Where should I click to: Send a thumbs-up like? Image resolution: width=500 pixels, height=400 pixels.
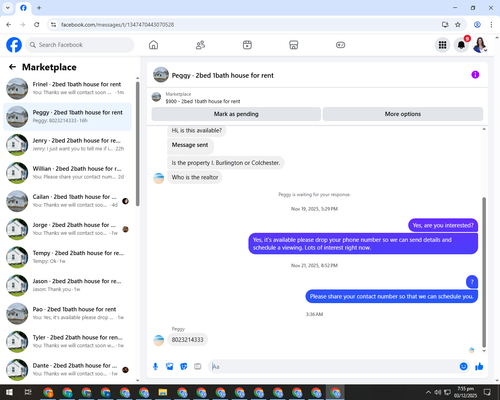pyautogui.click(x=479, y=367)
